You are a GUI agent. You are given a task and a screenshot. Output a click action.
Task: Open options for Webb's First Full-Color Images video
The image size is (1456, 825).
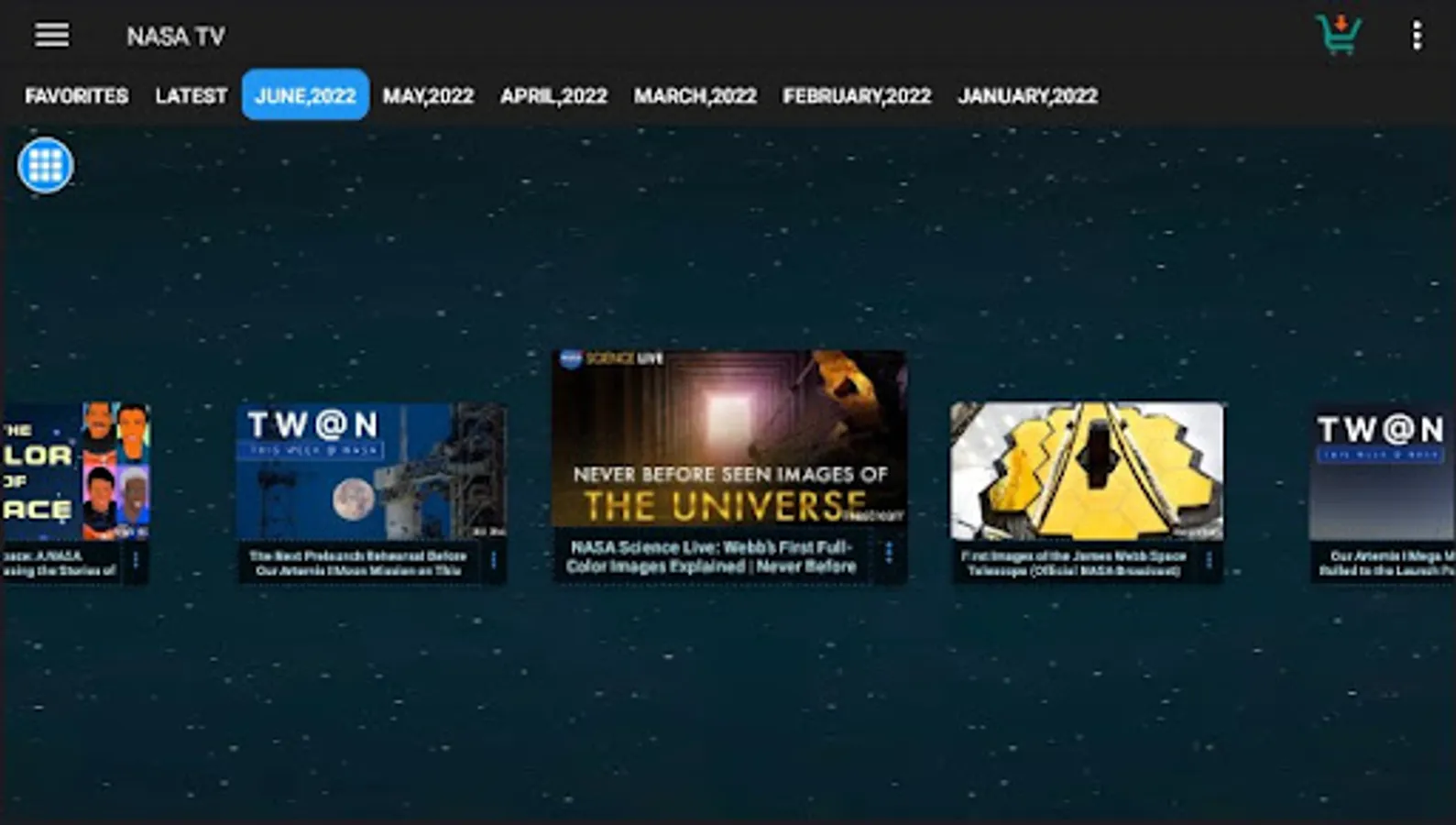click(x=889, y=553)
